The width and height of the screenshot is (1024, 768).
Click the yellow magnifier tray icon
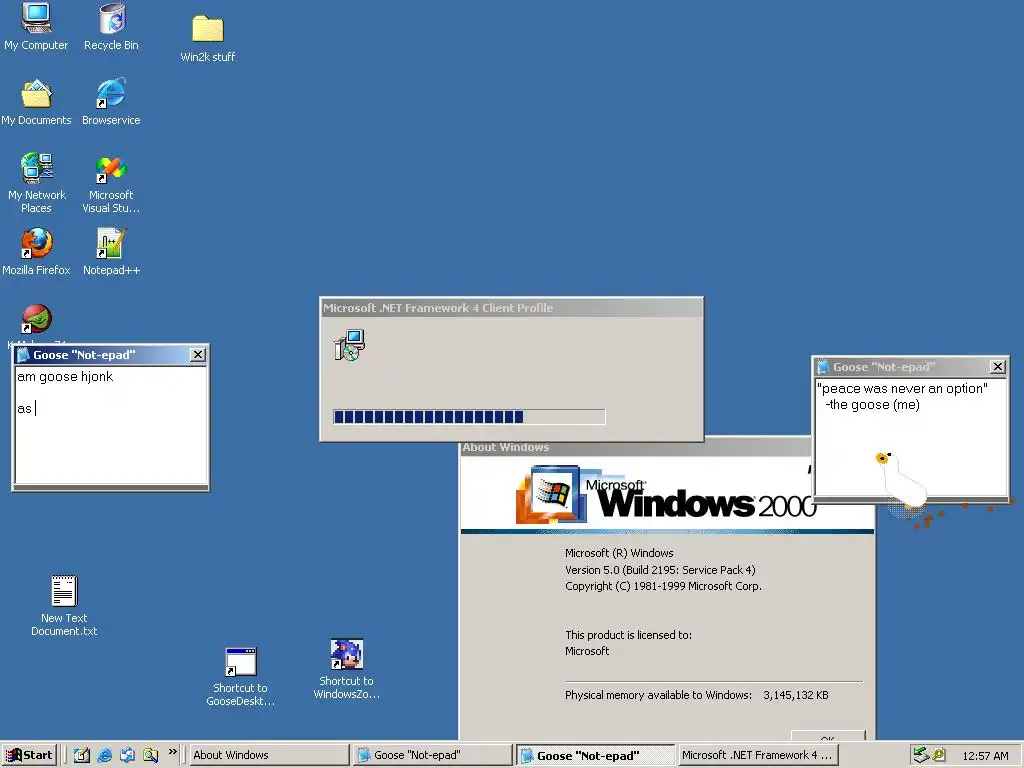(x=939, y=755)
